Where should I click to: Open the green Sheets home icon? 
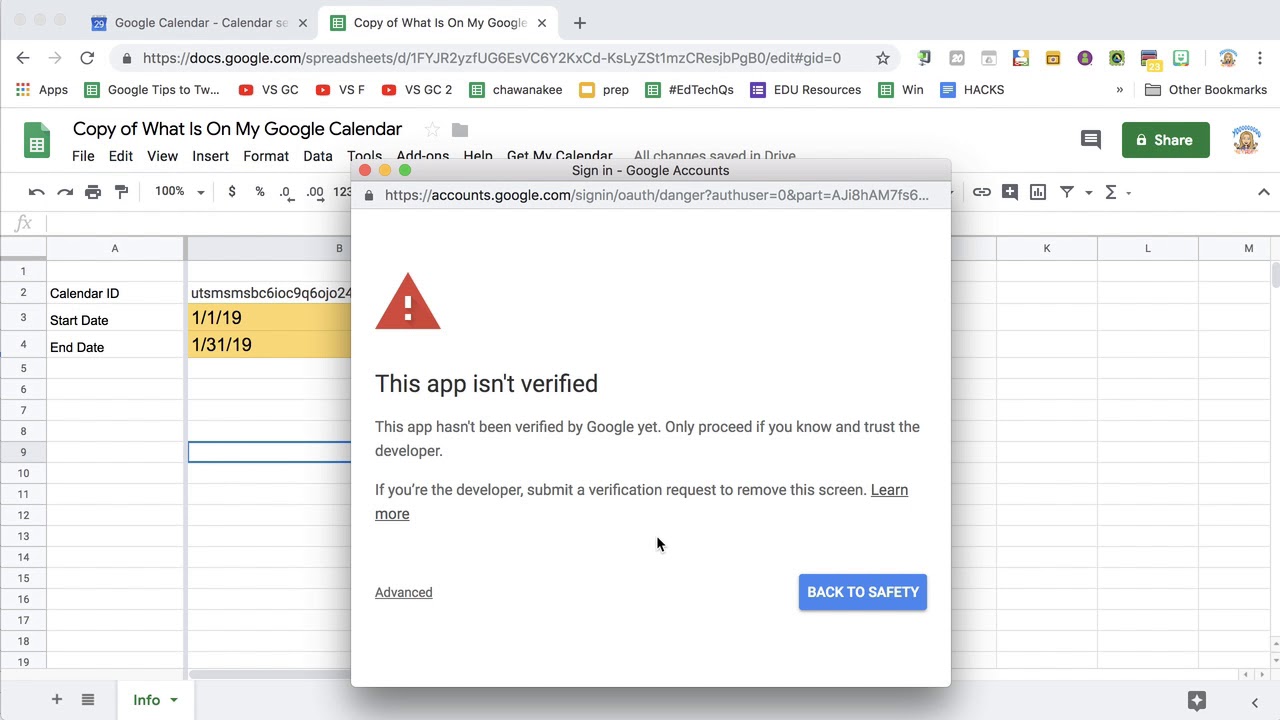[x=37, y=140]
